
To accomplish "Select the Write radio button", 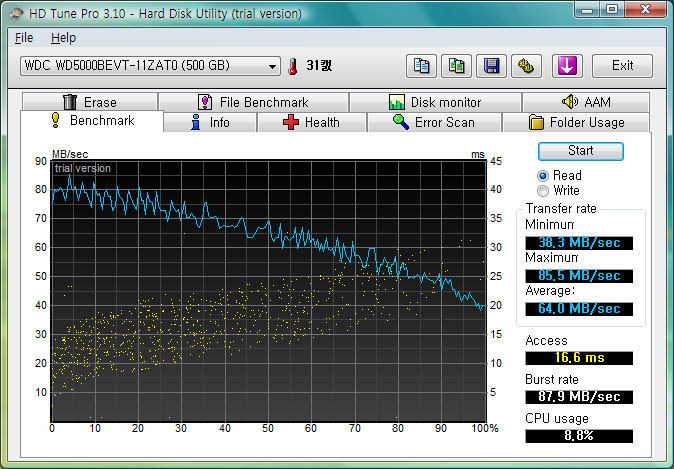I will click(543, 190).
